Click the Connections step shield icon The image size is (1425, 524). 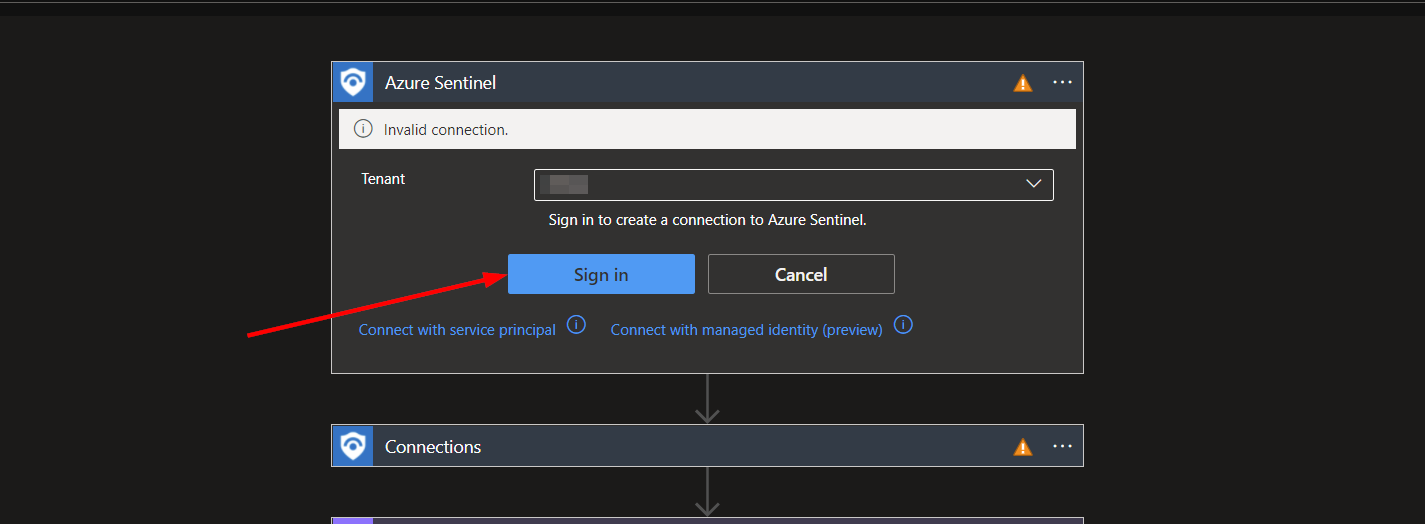[x=352, y=446]
